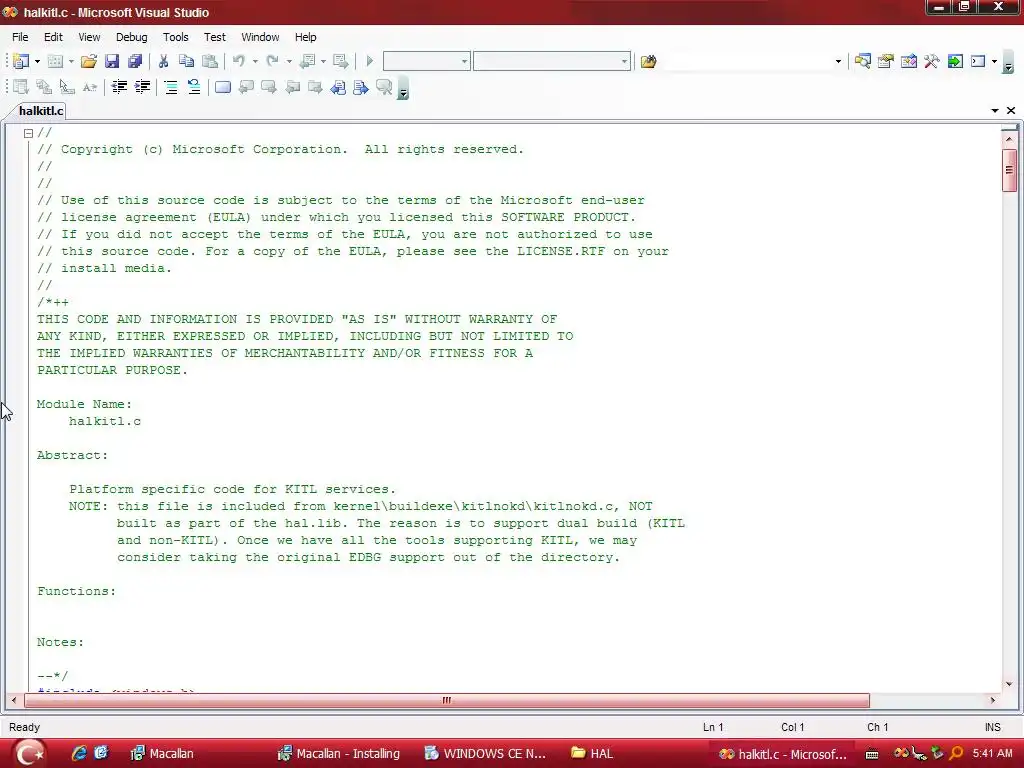Open the Tools menu
Image resolution: width=1024 pixels, height=768 pixels.
pyautogui.click(x=176, y=37)
